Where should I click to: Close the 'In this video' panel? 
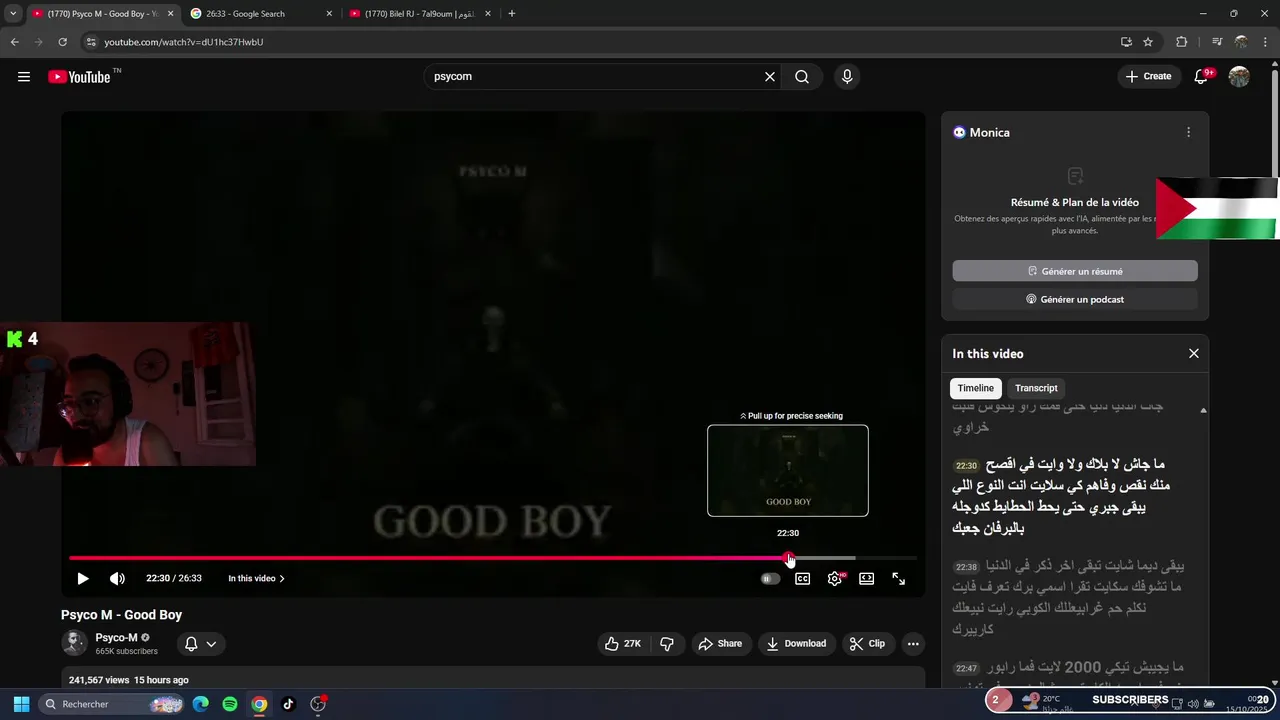pos(1193,353)
